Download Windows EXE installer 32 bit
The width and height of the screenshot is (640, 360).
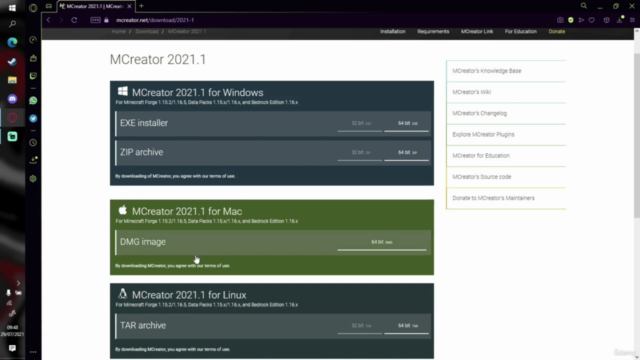(360, 123)
